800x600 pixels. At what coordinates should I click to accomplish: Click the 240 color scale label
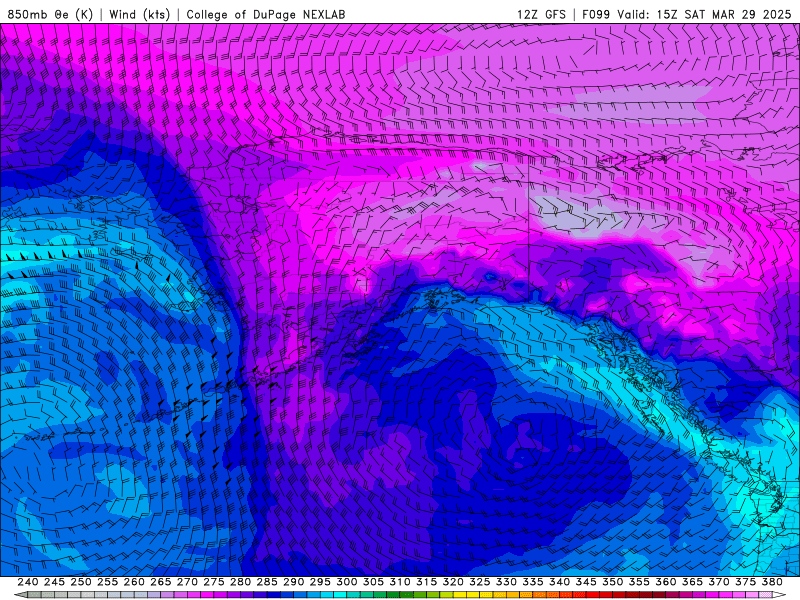click(28, 582)
